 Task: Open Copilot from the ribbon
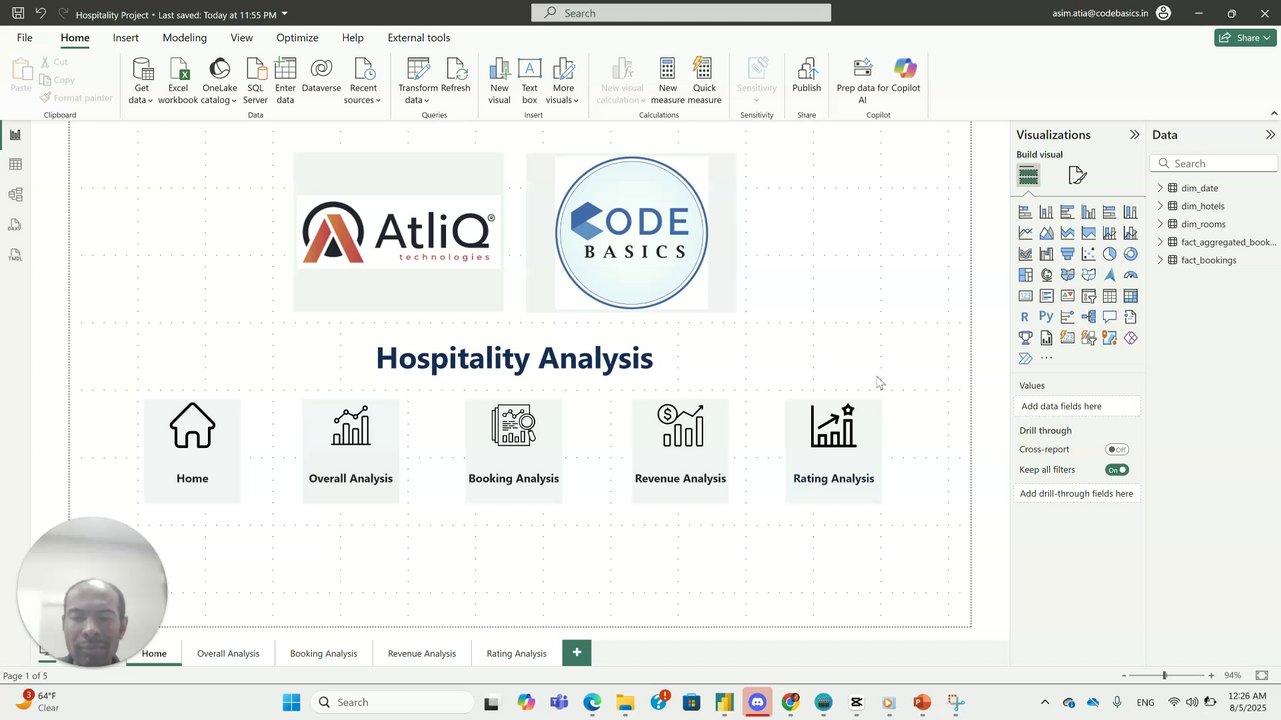[906, 76]
